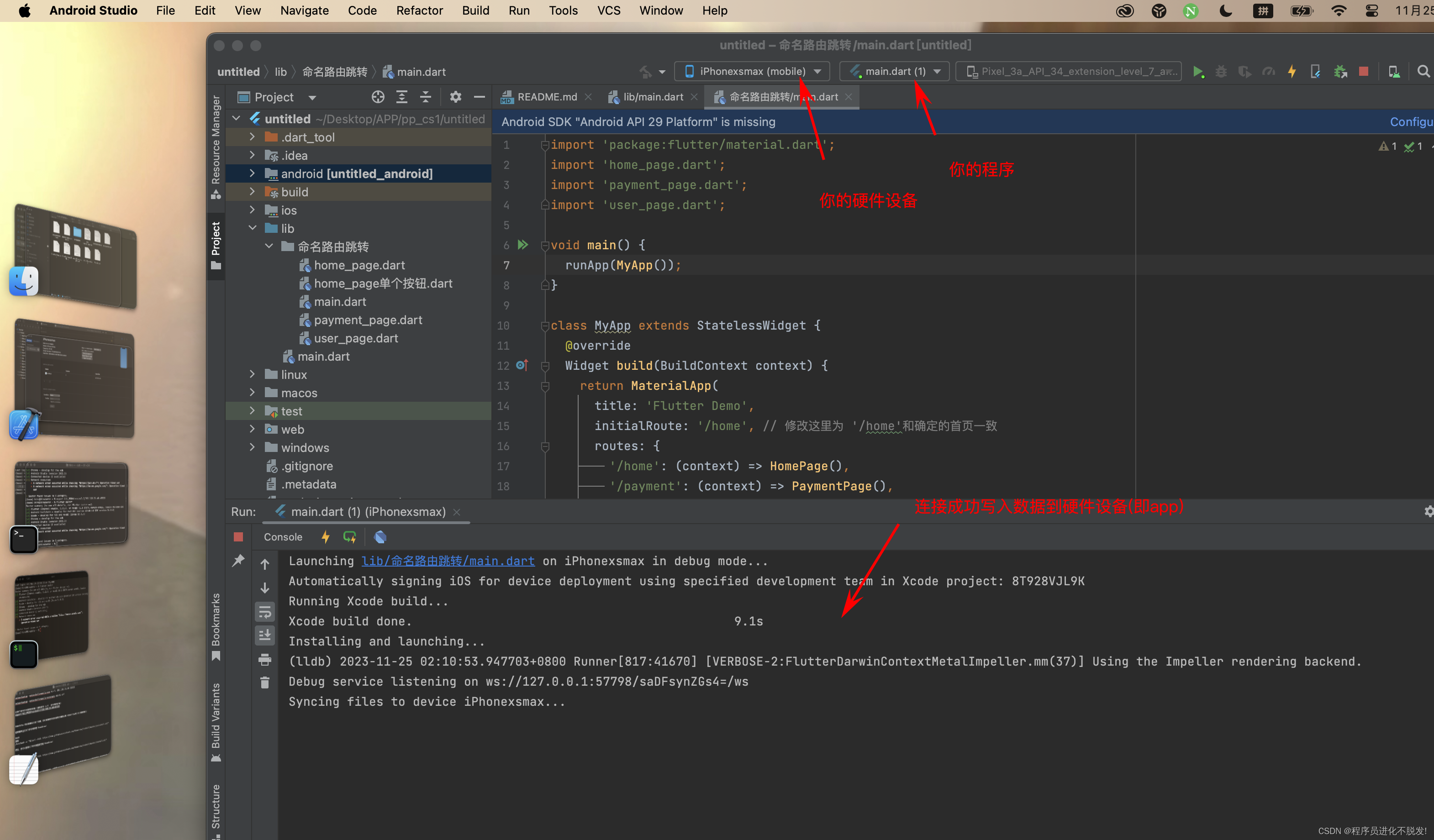The width and height of the screenshot is (1434, 840).
Task: Stop the app with the red toolbar square
Action: pos(1363,72)
